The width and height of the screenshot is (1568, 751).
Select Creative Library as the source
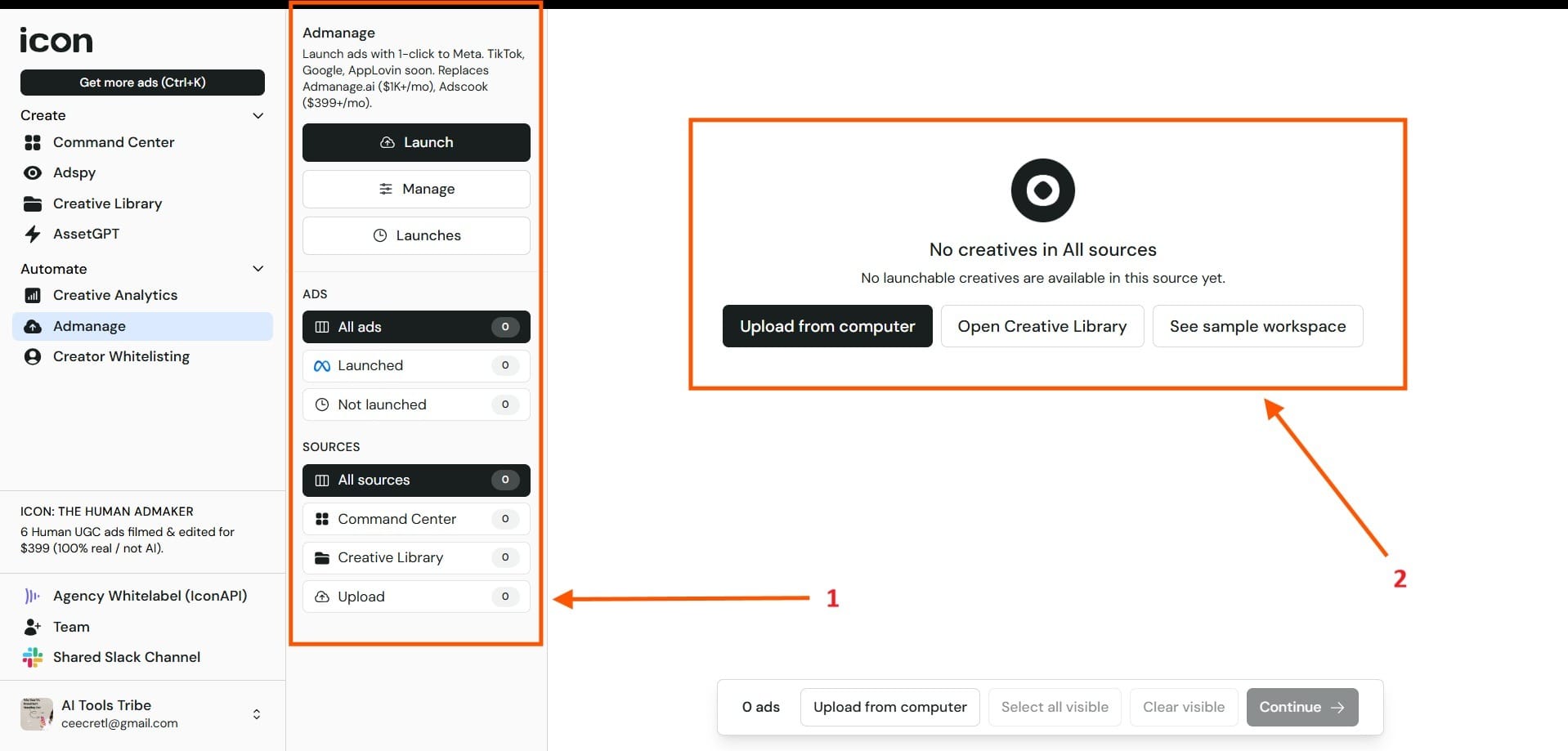(416, 557)
